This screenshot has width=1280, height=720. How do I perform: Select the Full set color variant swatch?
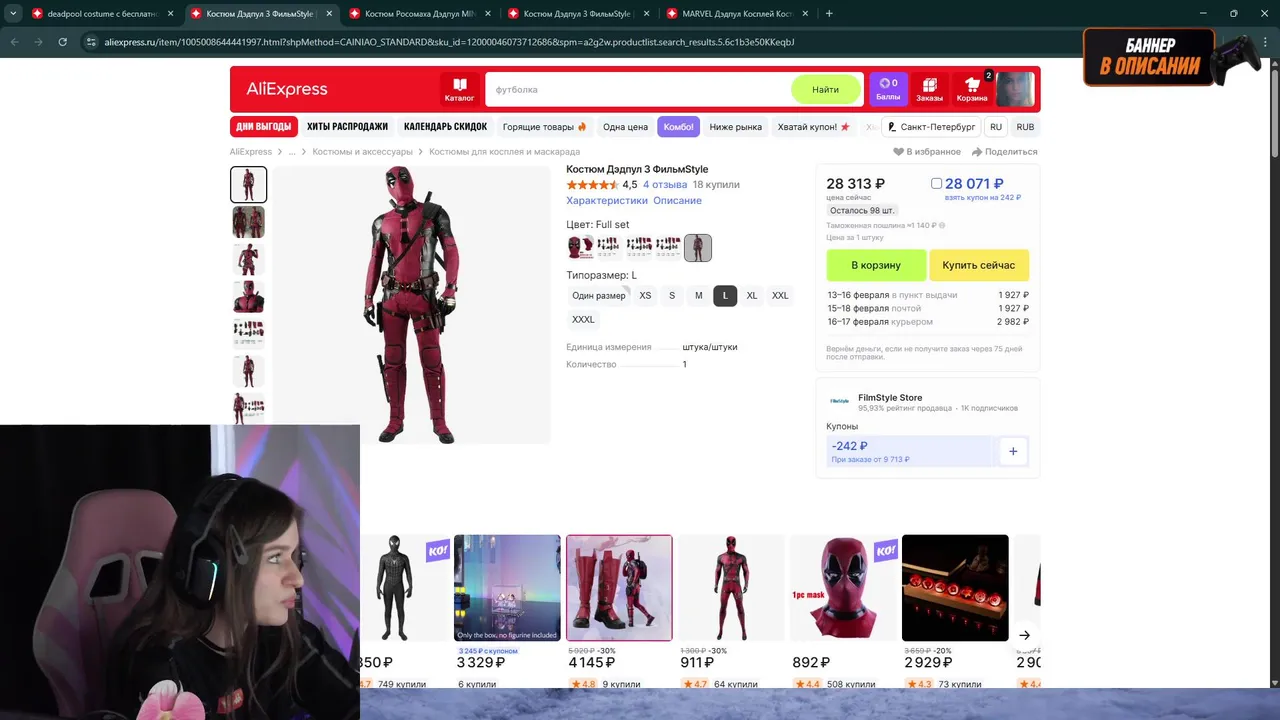point(698,247)
